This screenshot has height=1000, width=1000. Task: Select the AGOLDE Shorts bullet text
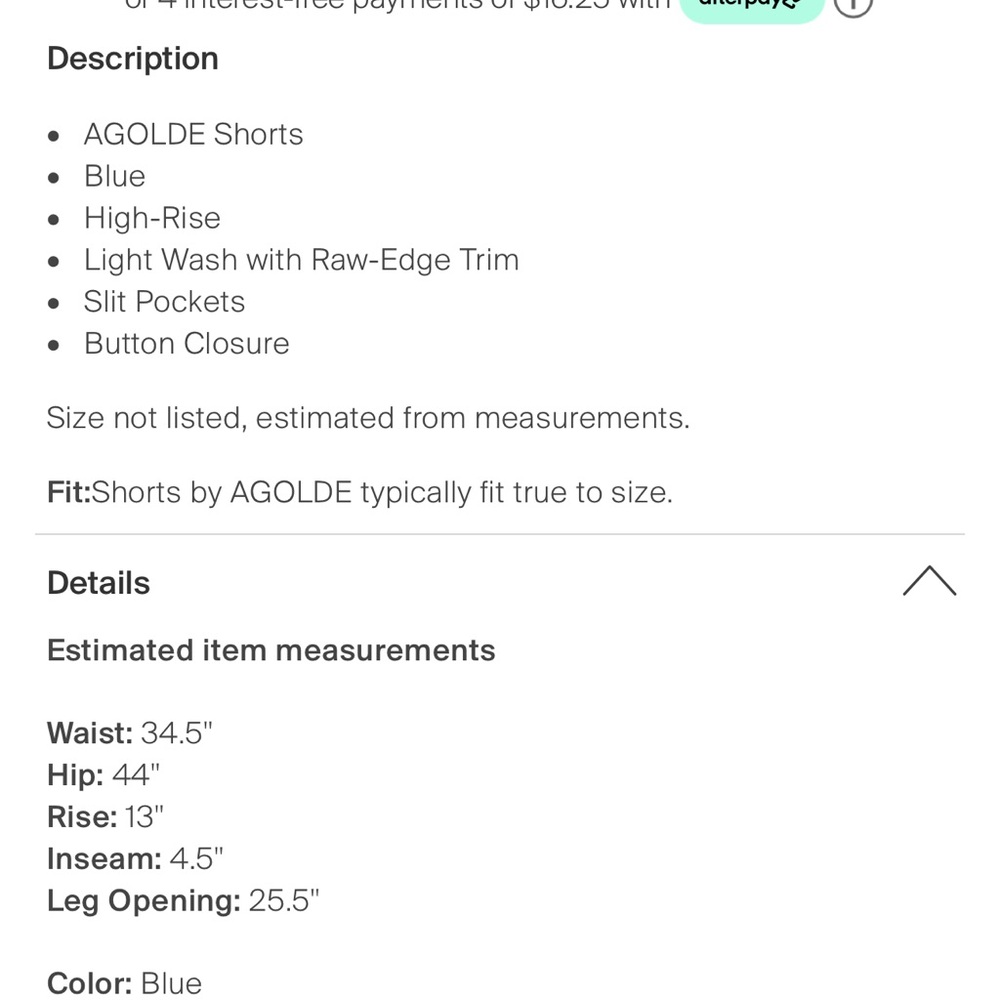tap(193, 134)
